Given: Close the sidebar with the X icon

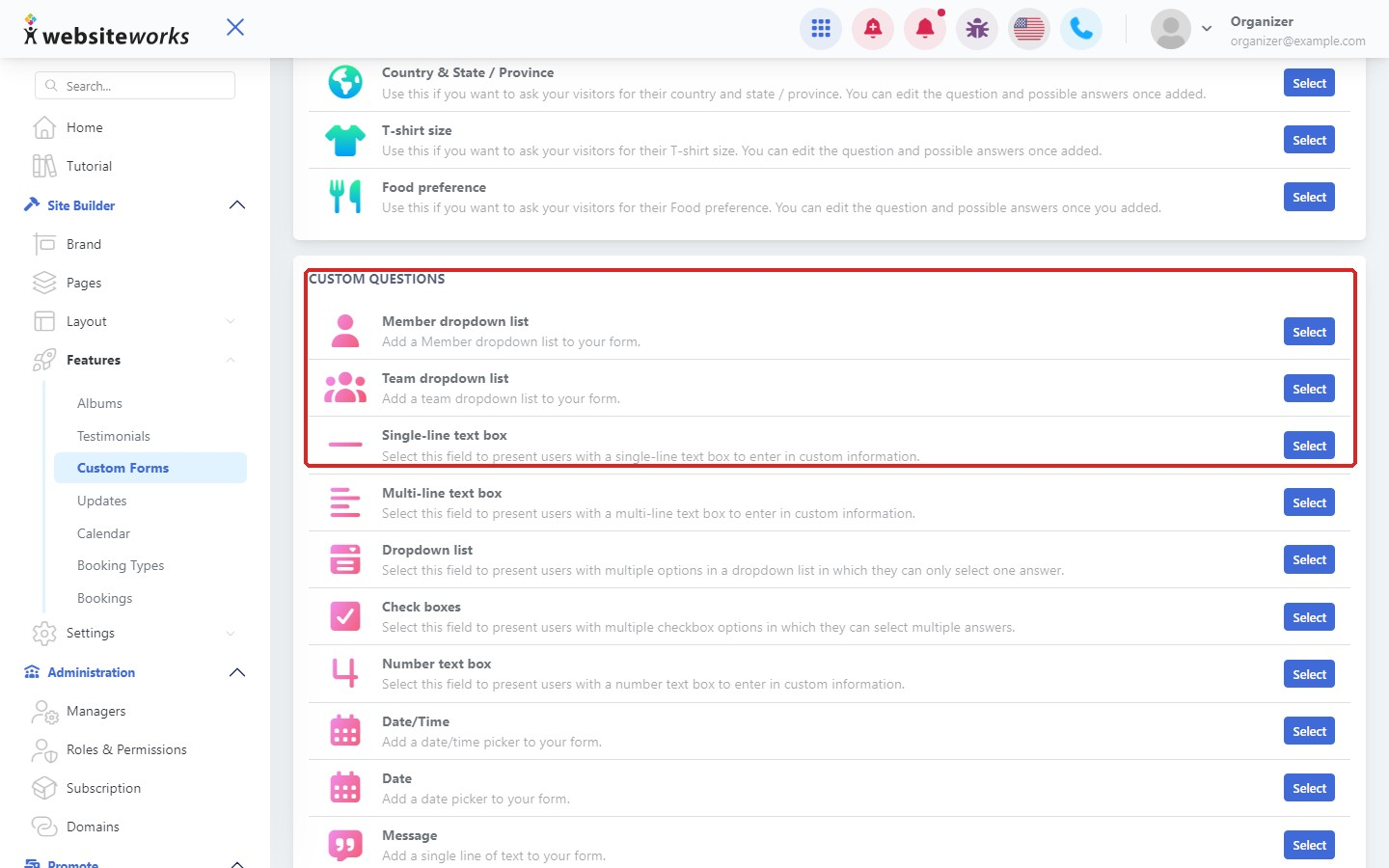Looking at the screenshot, I should coord(235,27).
